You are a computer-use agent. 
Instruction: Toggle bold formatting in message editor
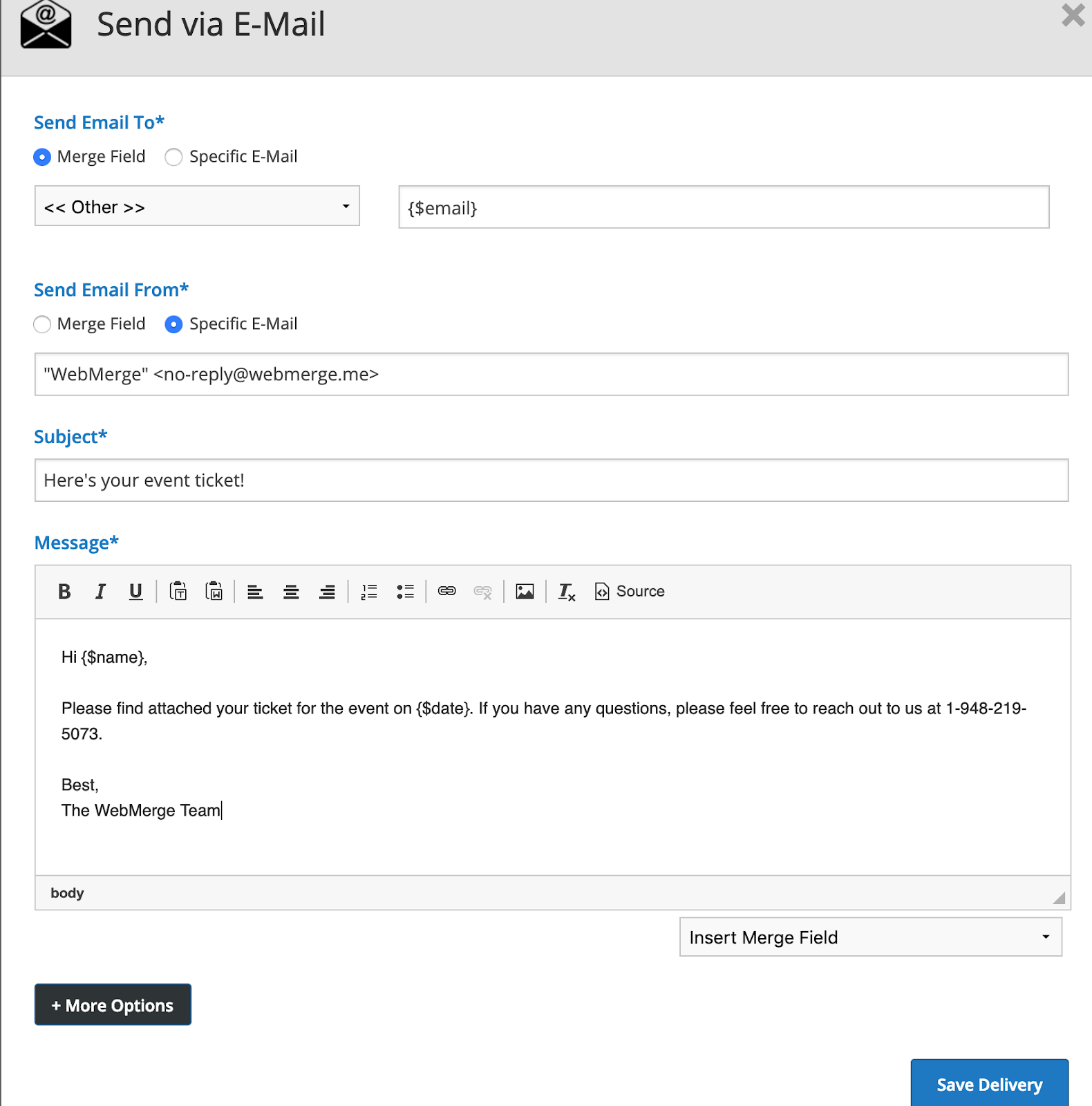(x=64, y=592)
